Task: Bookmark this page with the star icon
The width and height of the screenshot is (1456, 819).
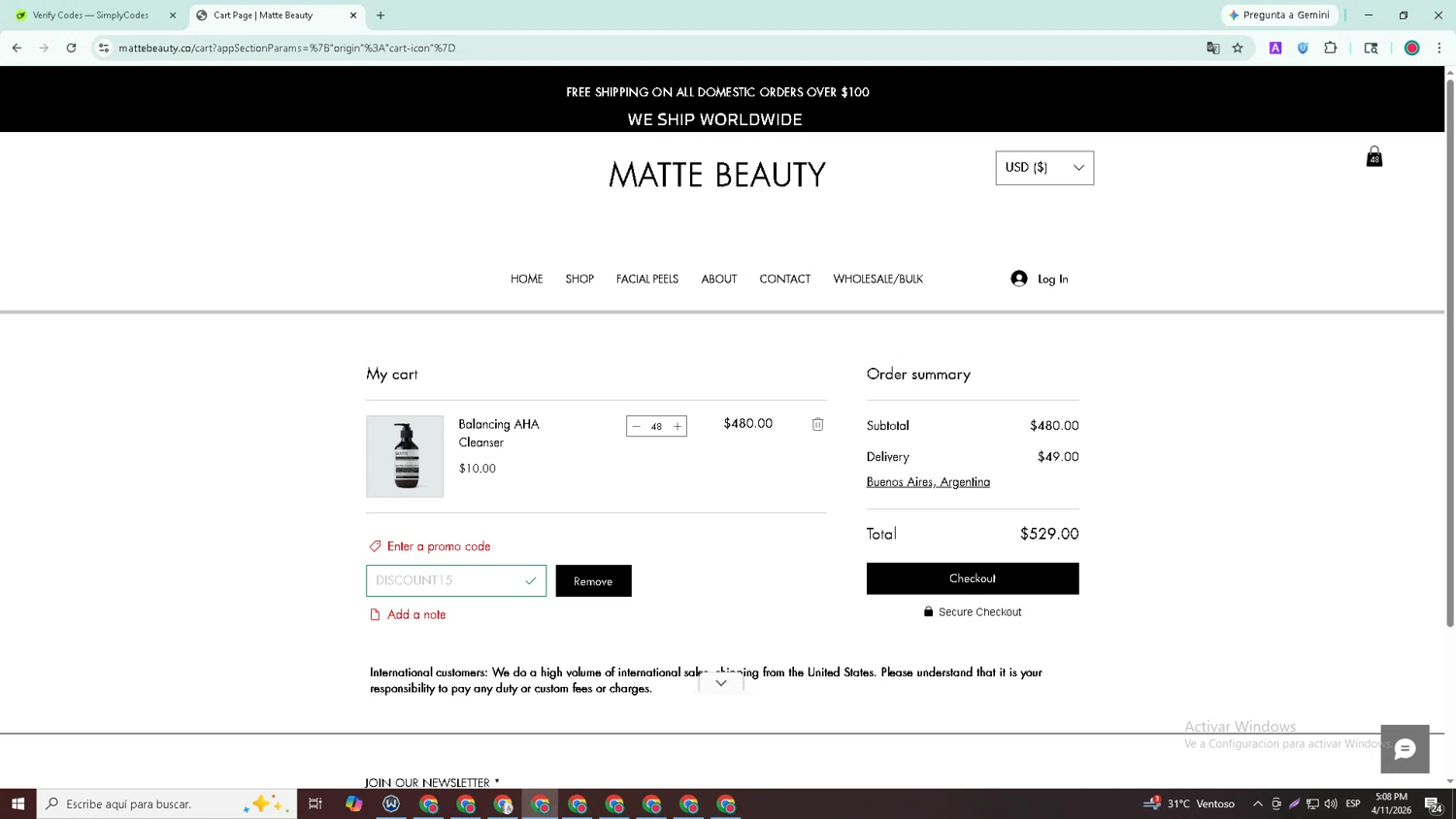Action: [1238, 48]
